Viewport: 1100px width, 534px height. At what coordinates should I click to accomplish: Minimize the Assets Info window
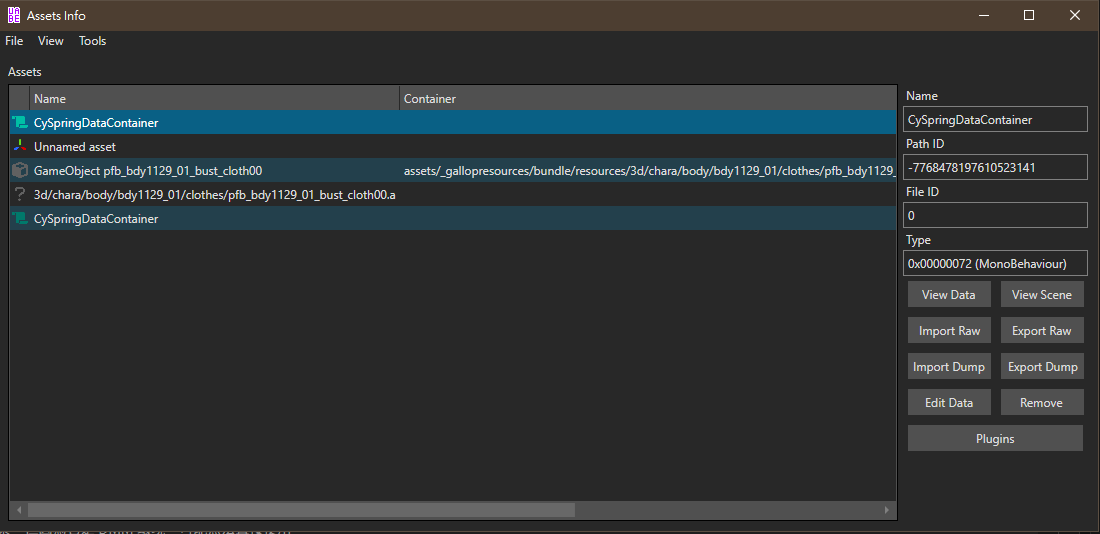pyautogui.click(x=984, y=15)
